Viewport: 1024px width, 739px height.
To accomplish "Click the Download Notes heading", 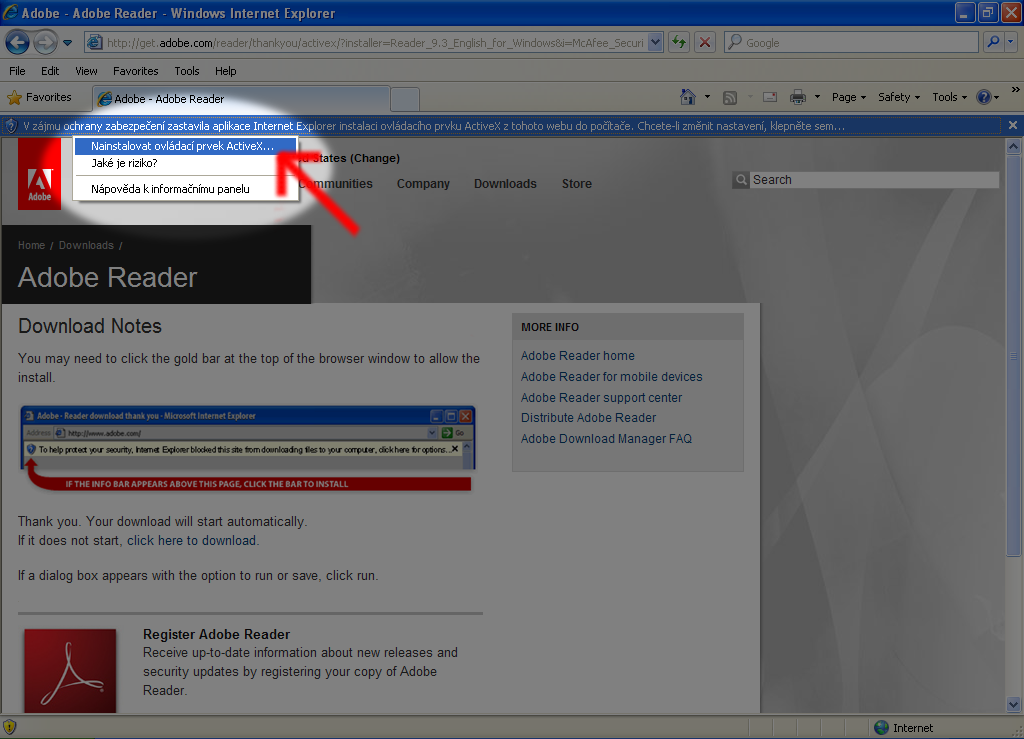I will click(90, 326).
